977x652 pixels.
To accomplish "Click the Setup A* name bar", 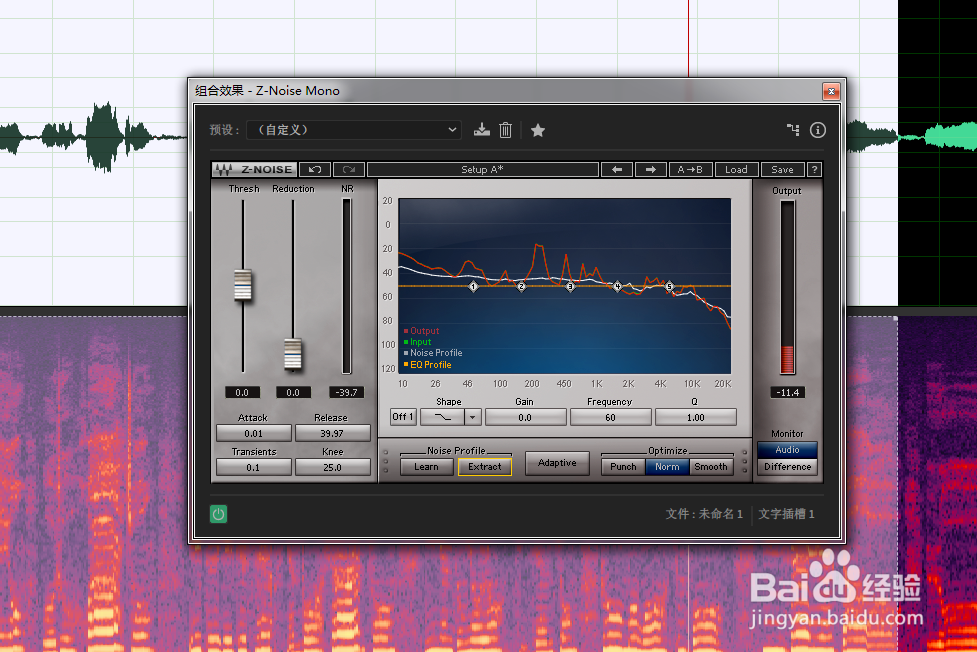I will [x=483, y=170].
